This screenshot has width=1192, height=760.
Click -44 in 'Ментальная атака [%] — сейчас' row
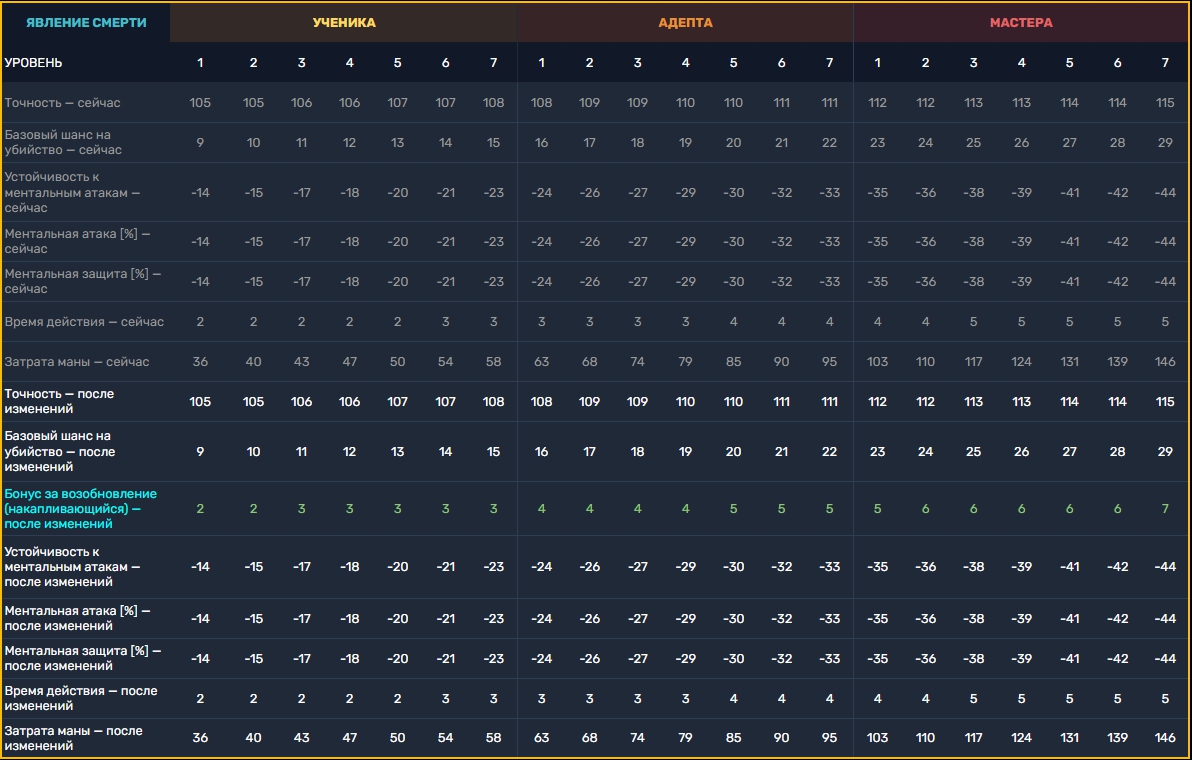1165,242
